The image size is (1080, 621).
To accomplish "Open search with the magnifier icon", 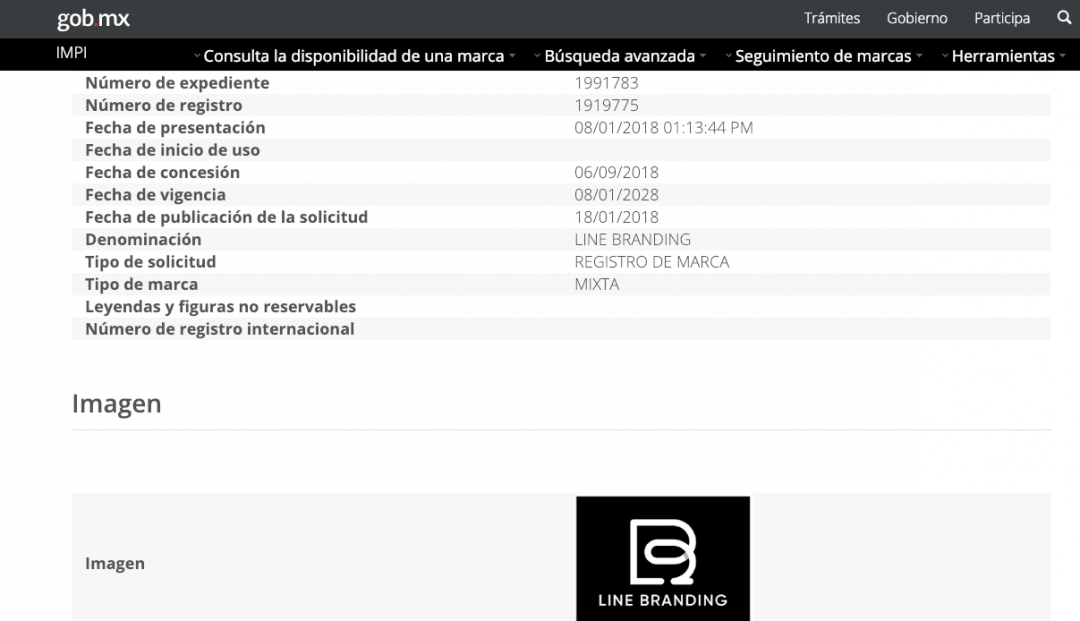I will click(1064, 18).
